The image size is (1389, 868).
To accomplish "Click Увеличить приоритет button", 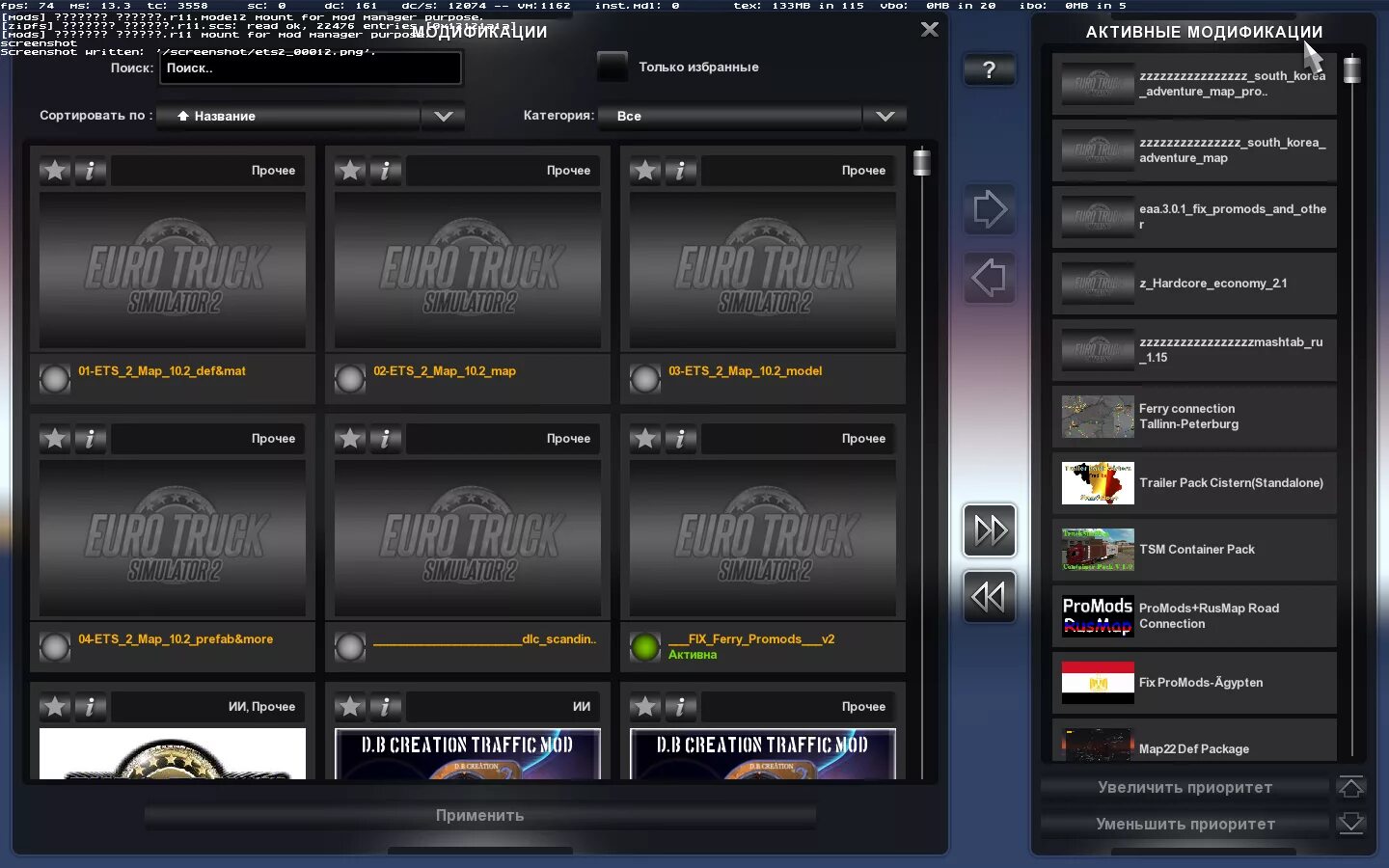I will point(1185,787).
